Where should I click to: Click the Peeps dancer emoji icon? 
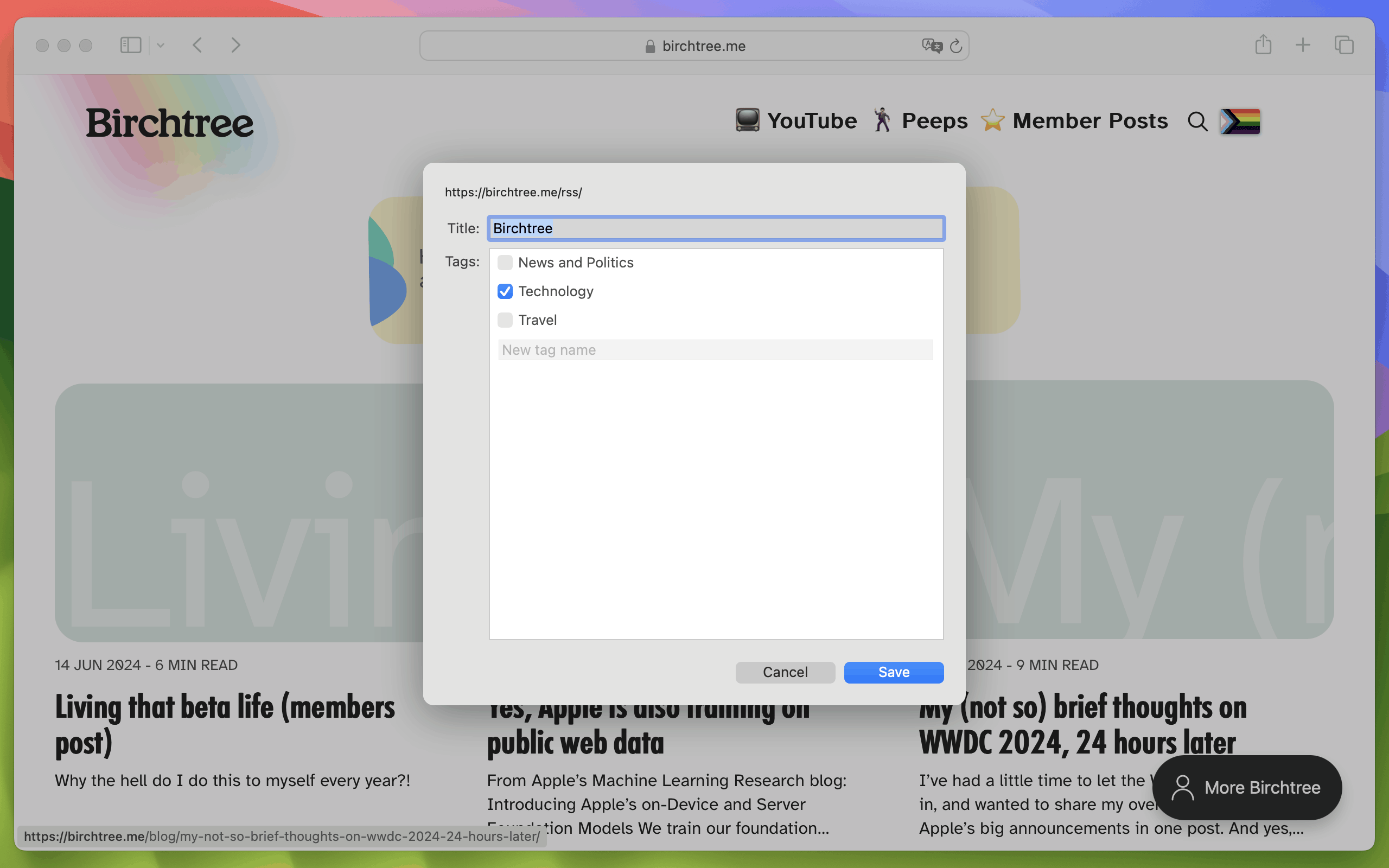click(882, 120)
